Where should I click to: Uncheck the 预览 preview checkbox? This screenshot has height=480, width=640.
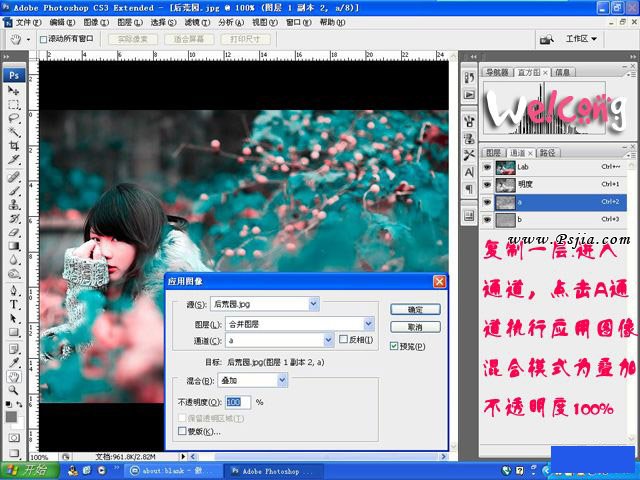tap(393, 346)
